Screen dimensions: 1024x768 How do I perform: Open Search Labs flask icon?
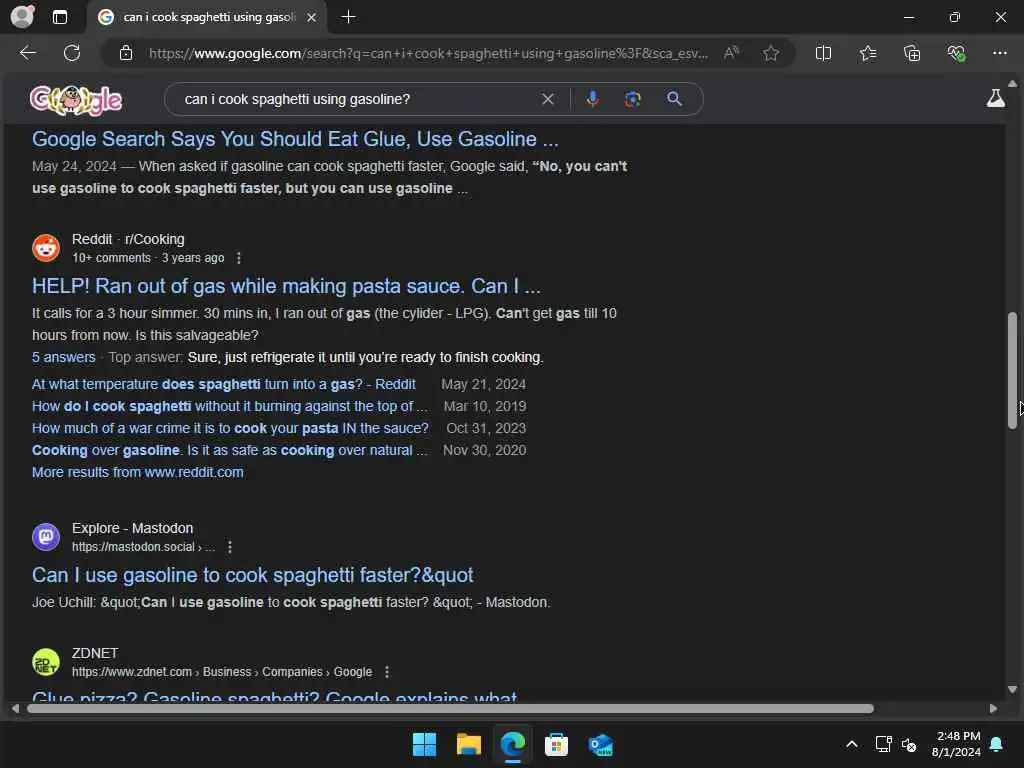click(x=995, y=99)
